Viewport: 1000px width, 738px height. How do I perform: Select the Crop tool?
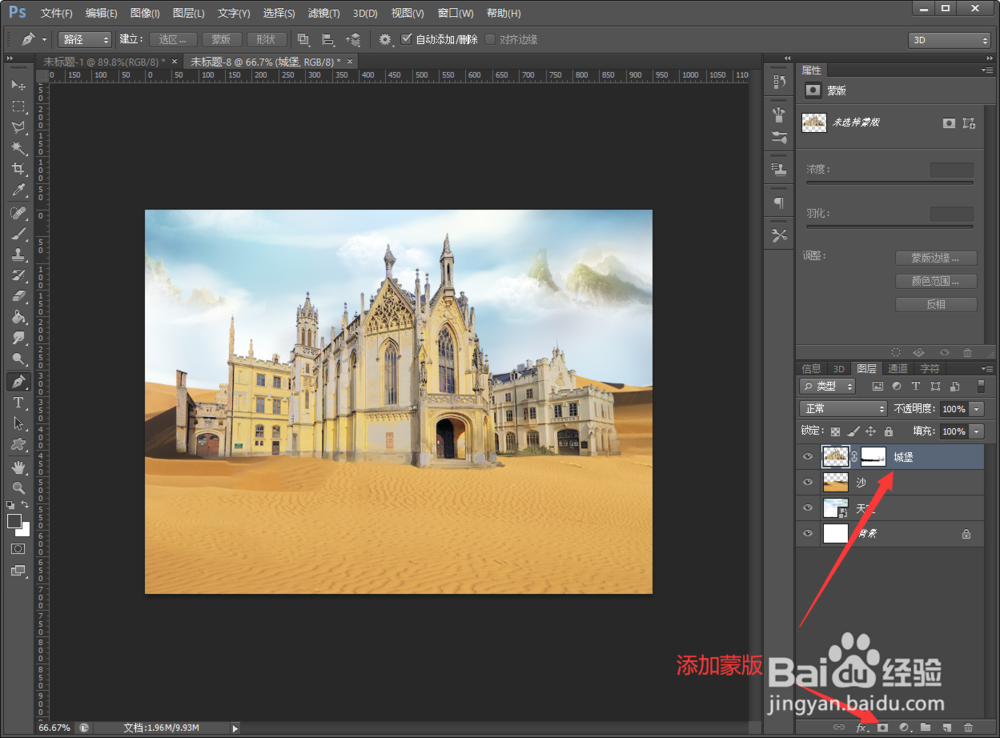[18, 169]
